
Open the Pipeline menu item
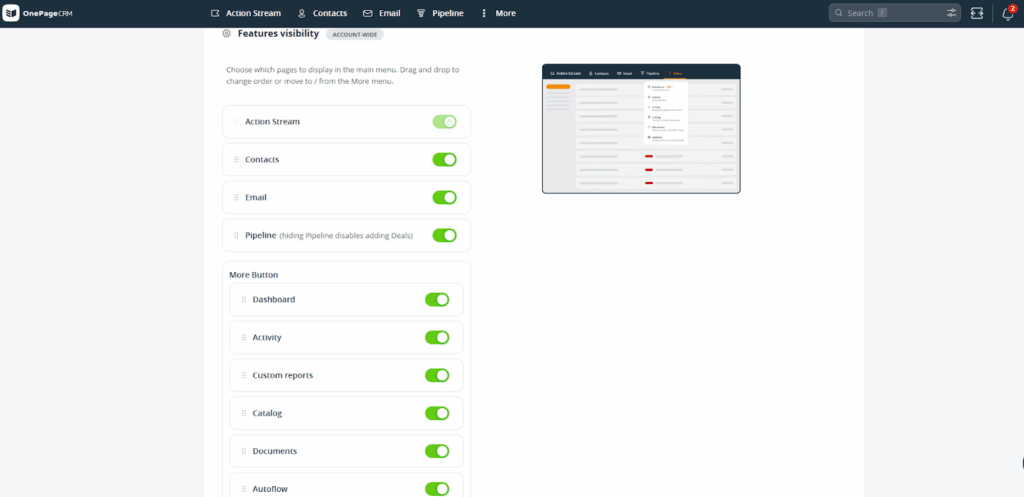(440, 13)
